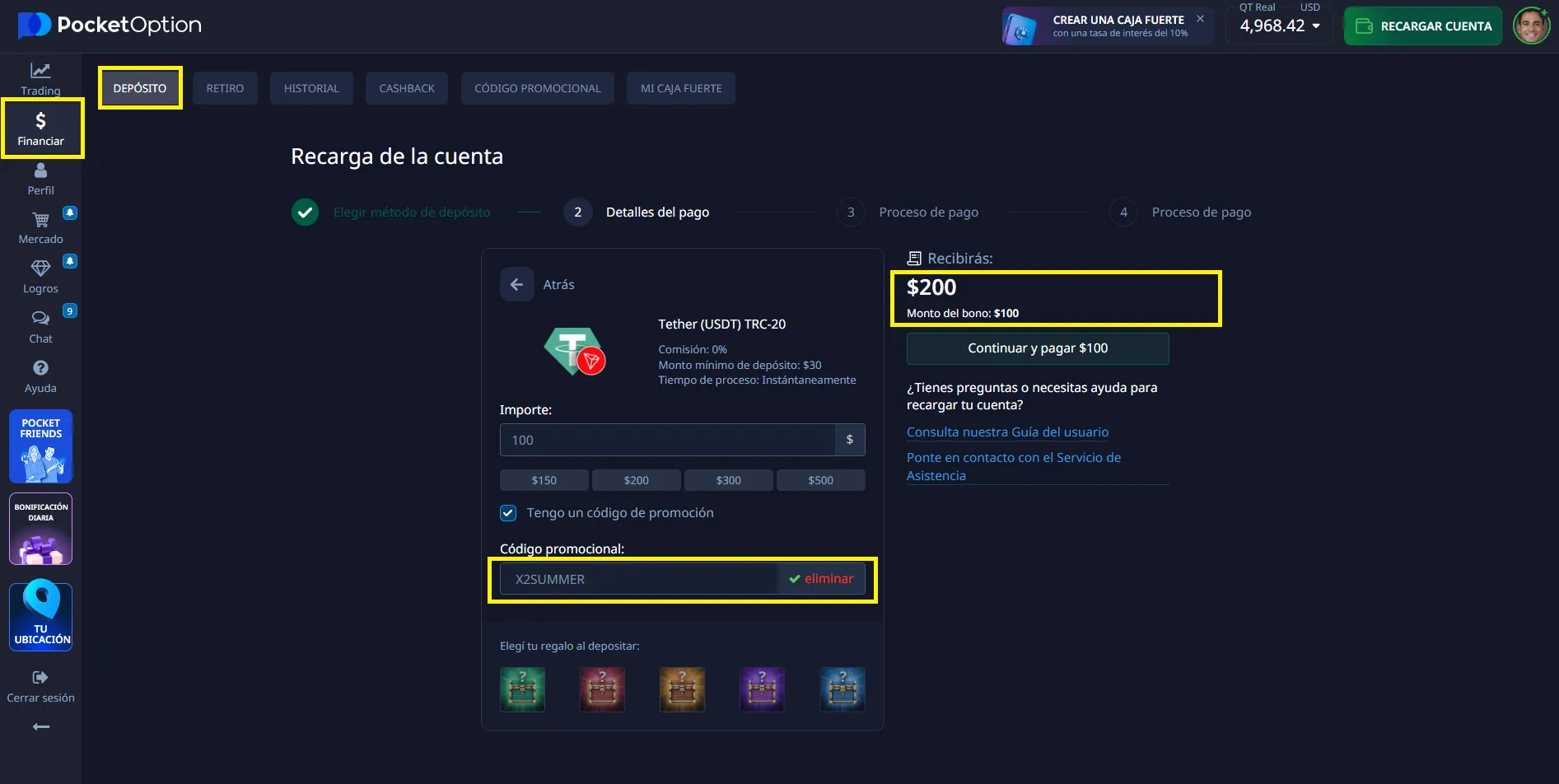Click Continuar y pagar $100
The width and height of the screenshot is (1559, 784).
click(1038, 348)
